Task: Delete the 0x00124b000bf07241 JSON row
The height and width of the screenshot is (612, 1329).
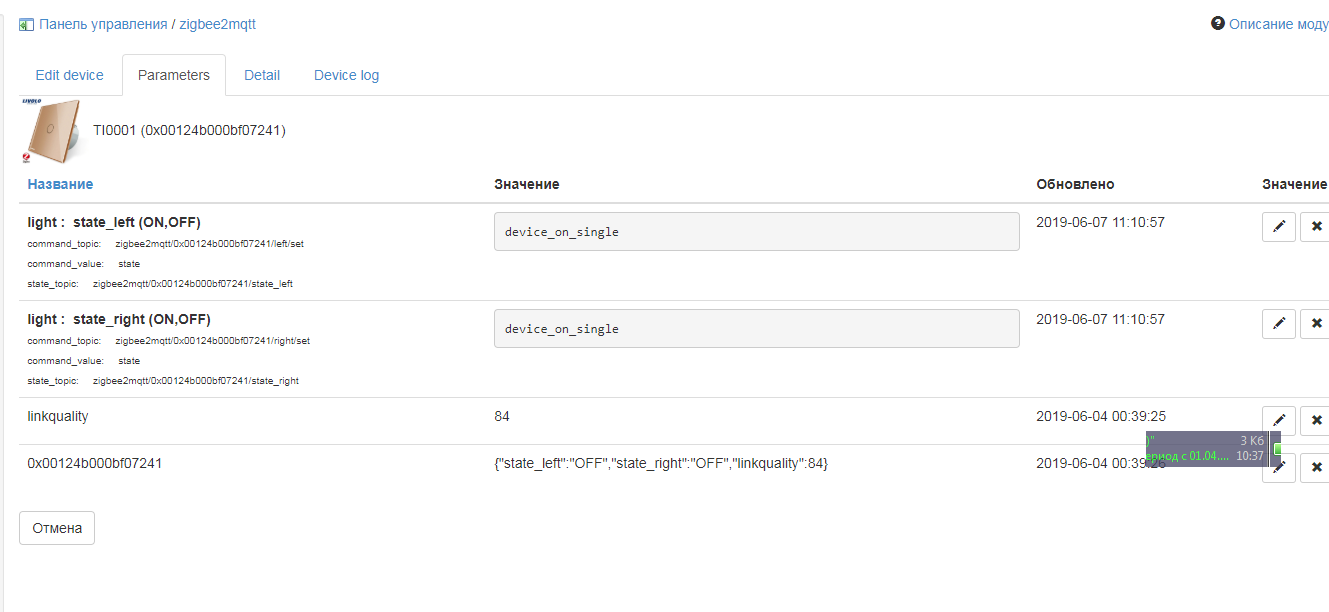Action: coord(1315,468)
